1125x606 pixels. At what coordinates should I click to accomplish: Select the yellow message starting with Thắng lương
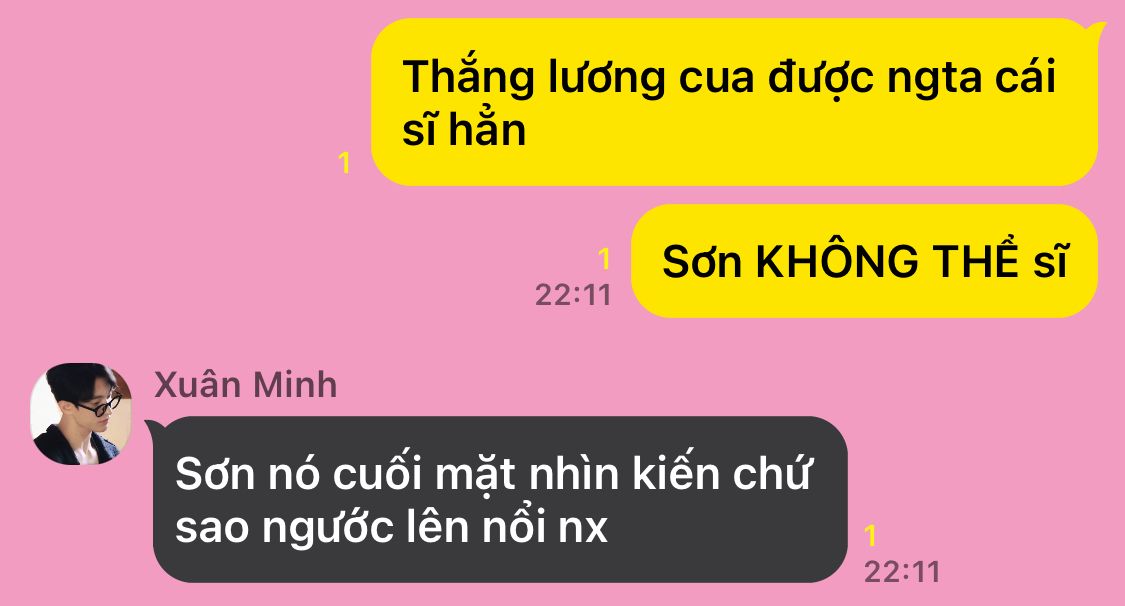(735, 103)
